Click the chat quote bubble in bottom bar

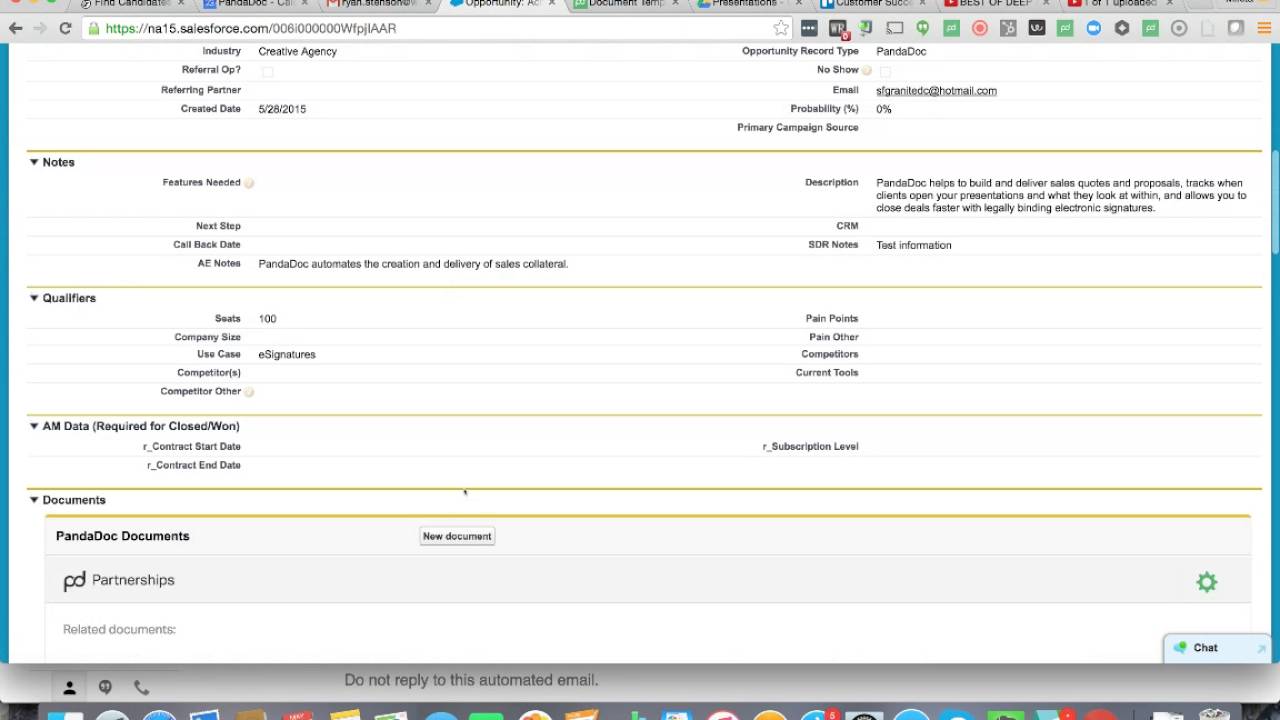click(105, 688)
